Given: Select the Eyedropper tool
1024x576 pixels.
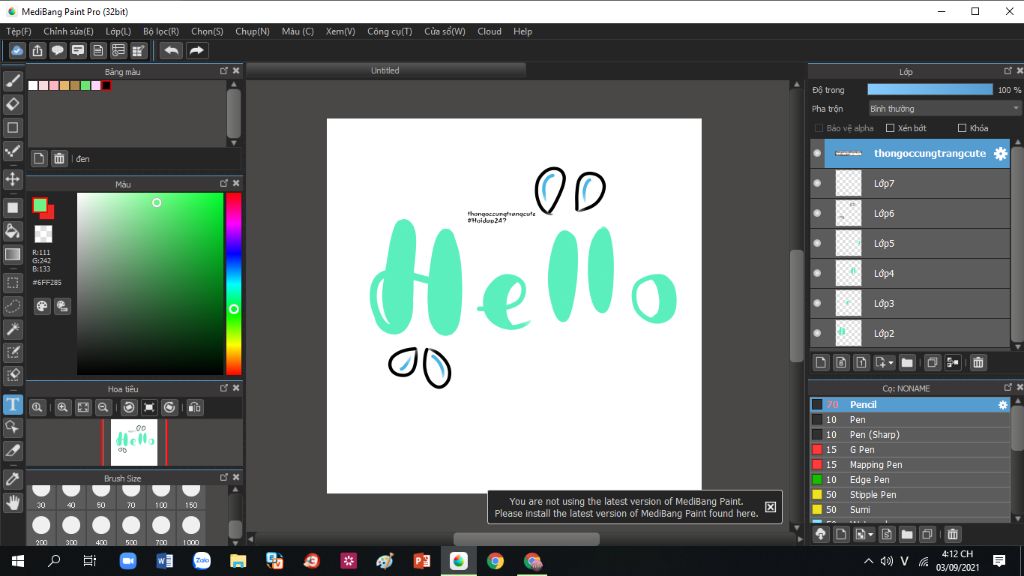Looking at the screenshot, I should click(x=12, y=479).
